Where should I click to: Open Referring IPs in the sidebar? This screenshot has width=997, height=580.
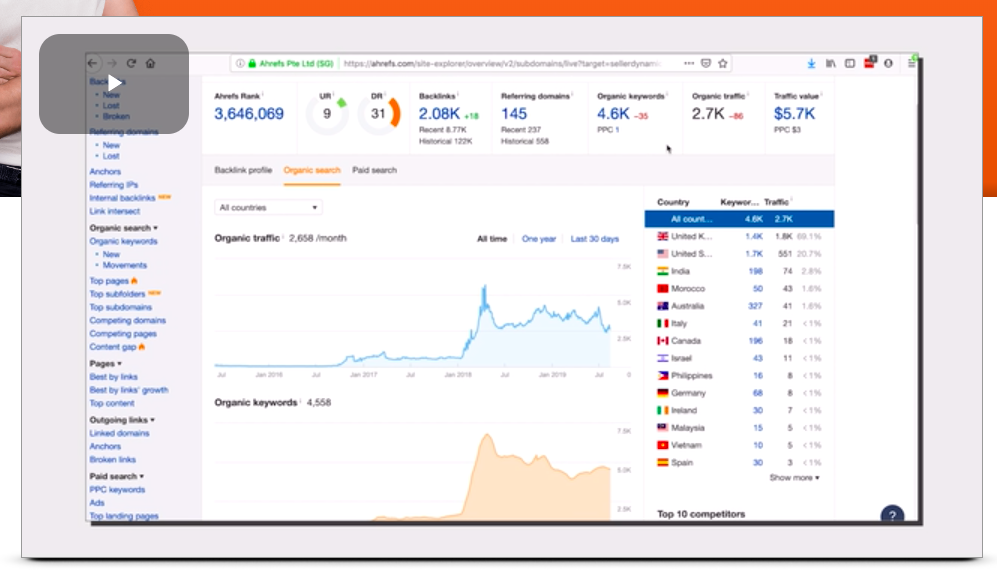(x=114, y=185)
